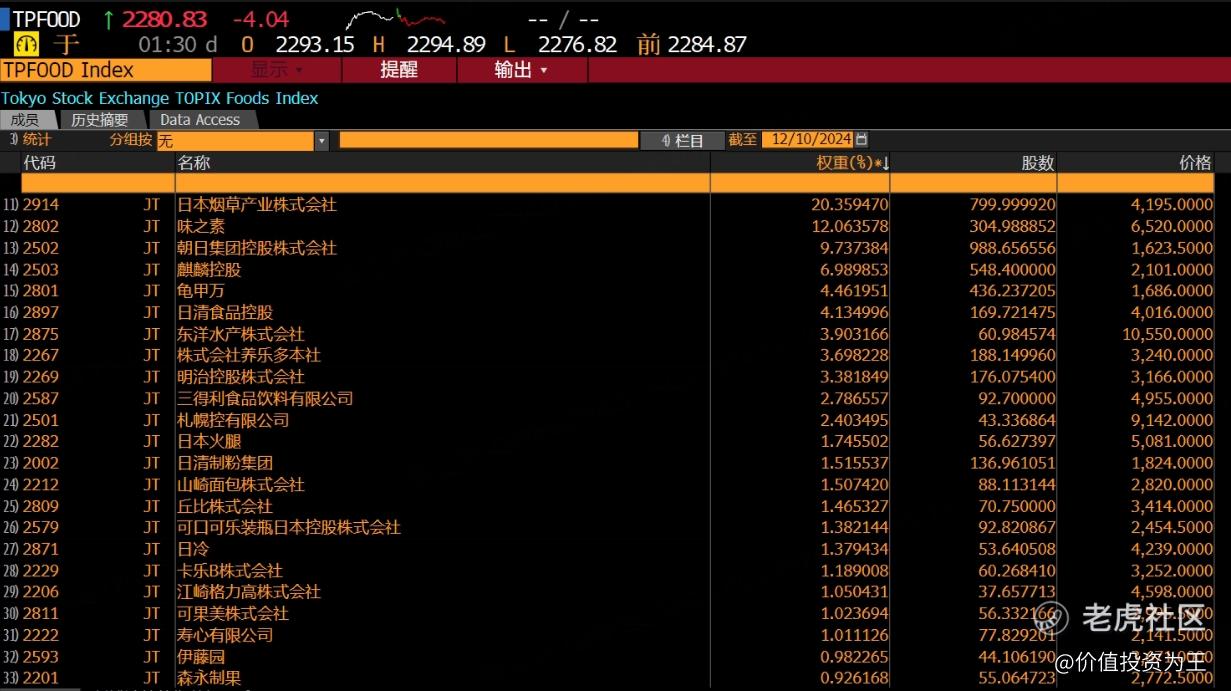The height and width of the screenshot is (691, 1231).
Task: Click ticker code 2502
Action: (x=41, y=248)
